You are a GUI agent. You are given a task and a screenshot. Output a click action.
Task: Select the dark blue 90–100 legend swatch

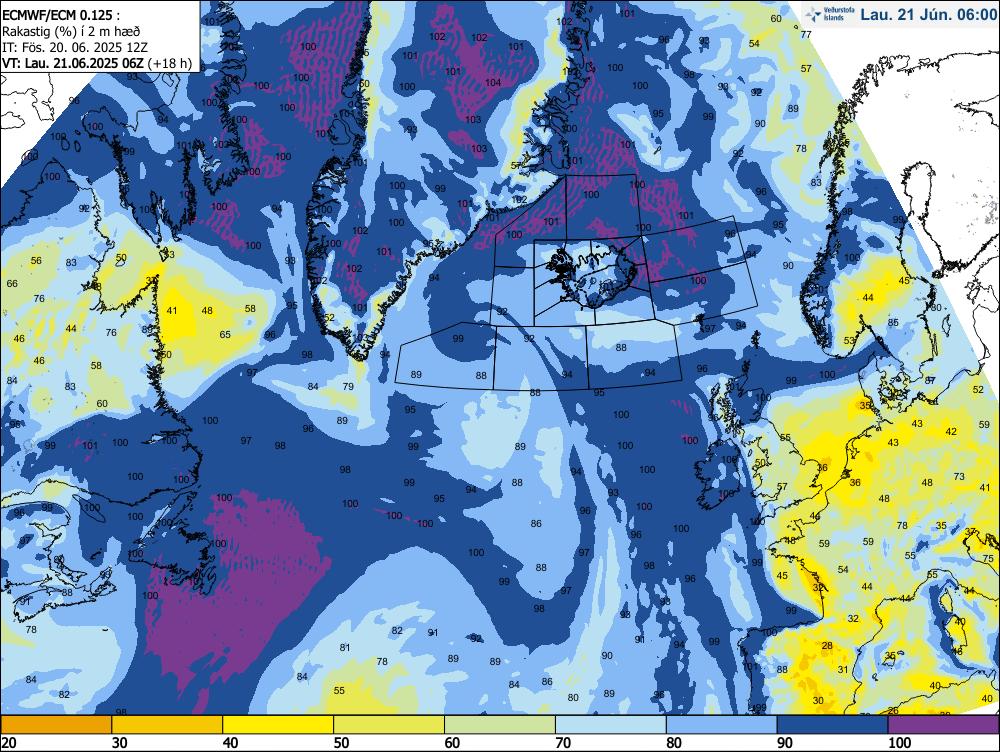[x=832, y=725]
